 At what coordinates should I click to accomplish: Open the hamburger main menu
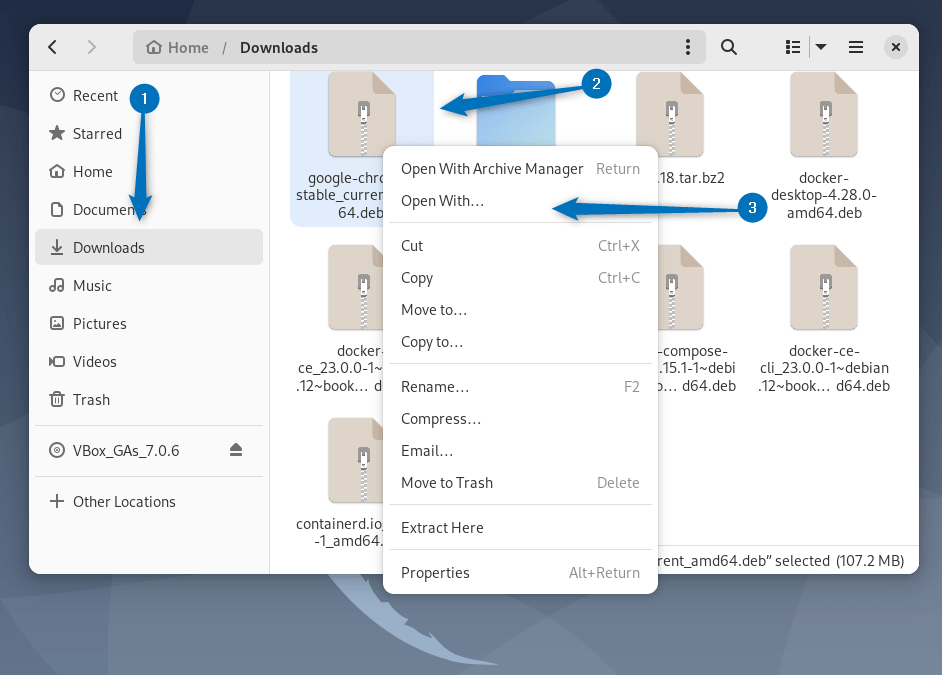pyautogui.click(x=856, y=47)
